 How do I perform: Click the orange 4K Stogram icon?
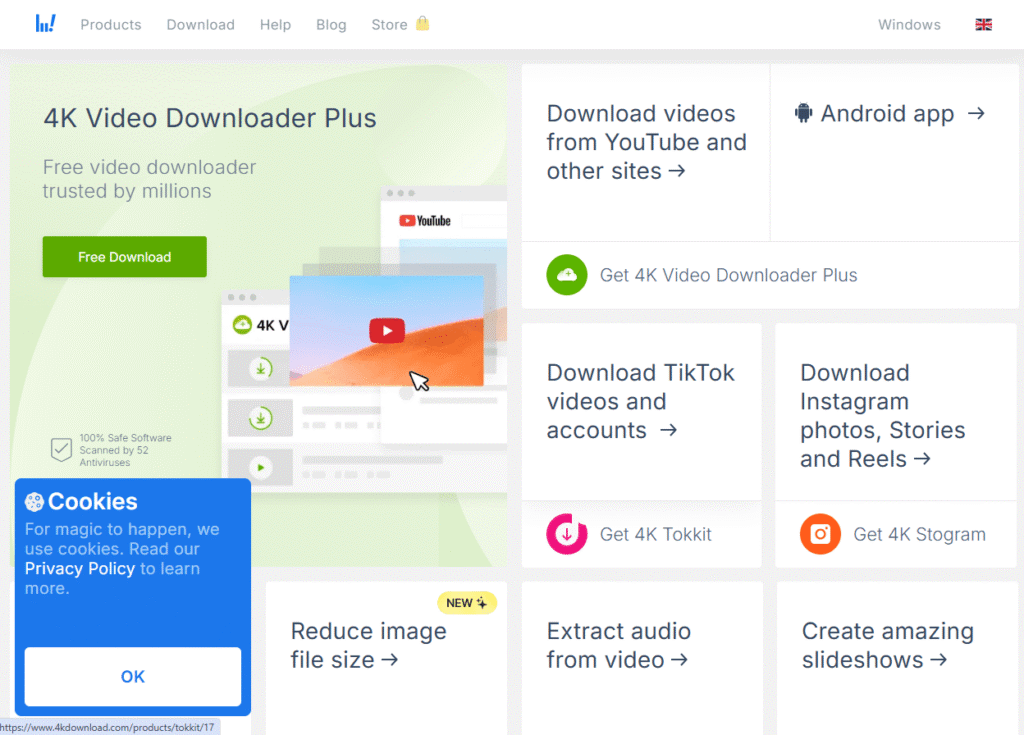click(820, 534)
